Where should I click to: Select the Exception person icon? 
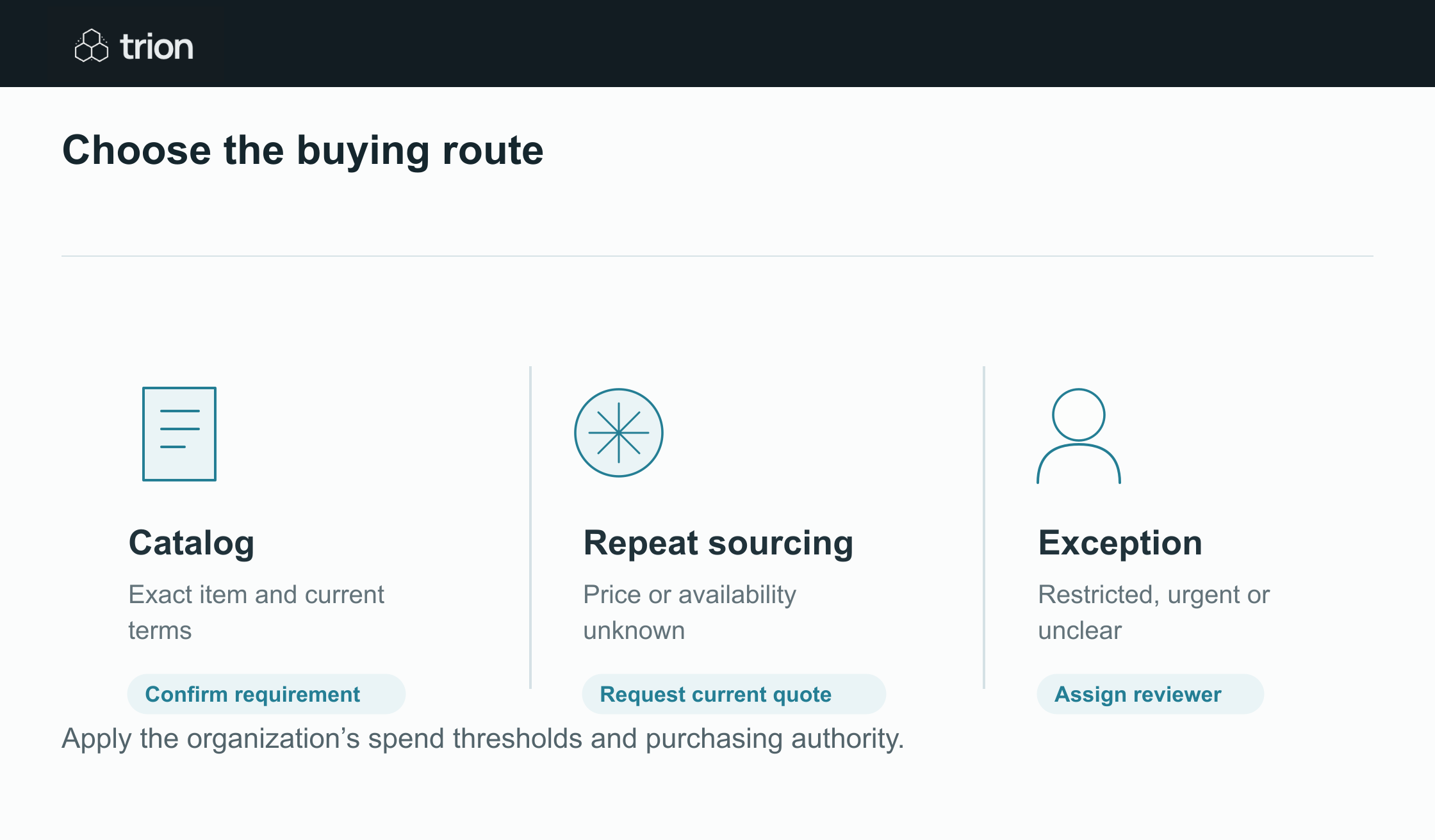[1079, 435]
